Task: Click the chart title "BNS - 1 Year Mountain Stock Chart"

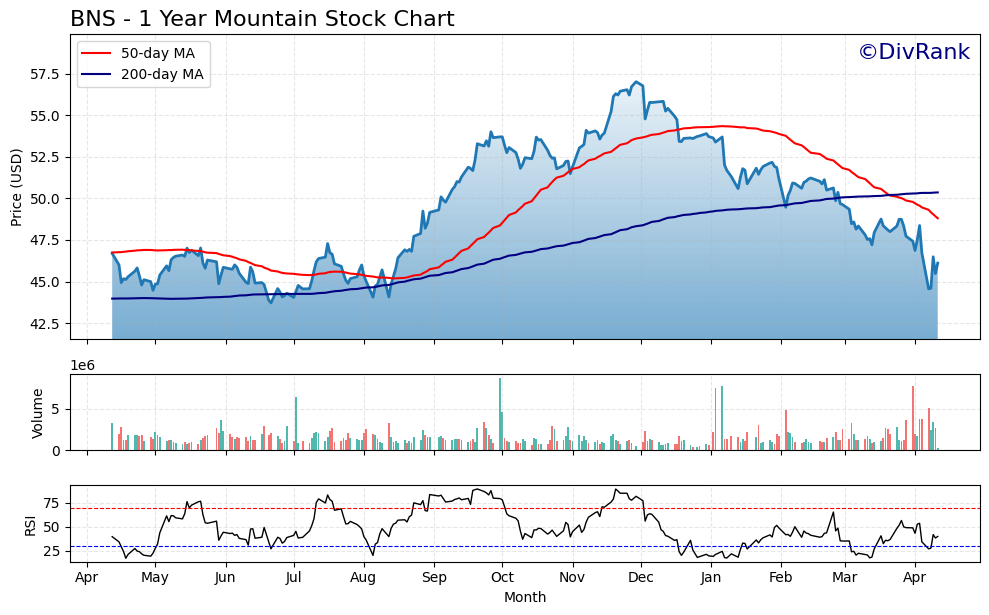Action: click(x=262, y=19)
